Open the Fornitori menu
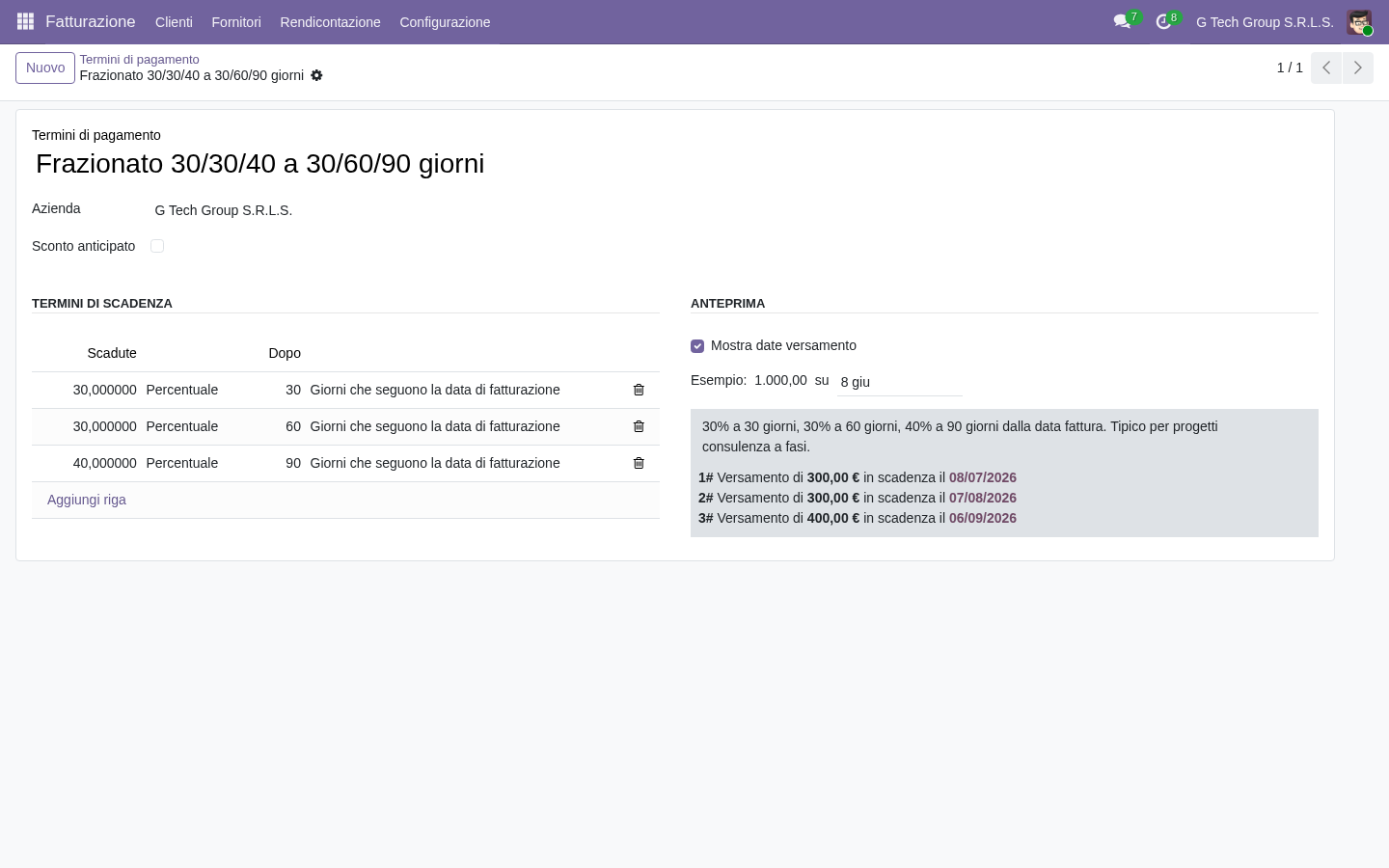 (236, 22)
